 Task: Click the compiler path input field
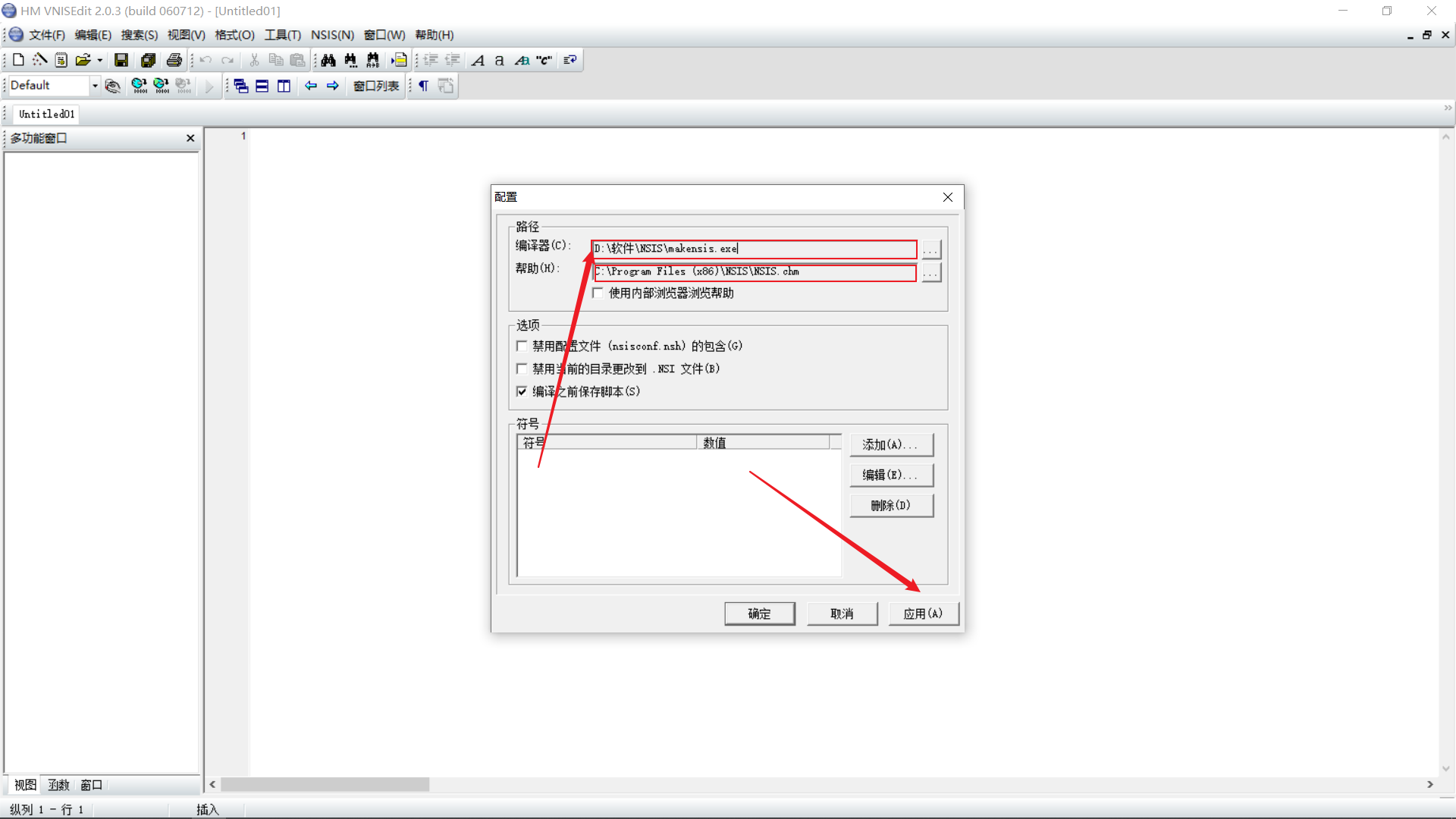click(x=755, y=249)
